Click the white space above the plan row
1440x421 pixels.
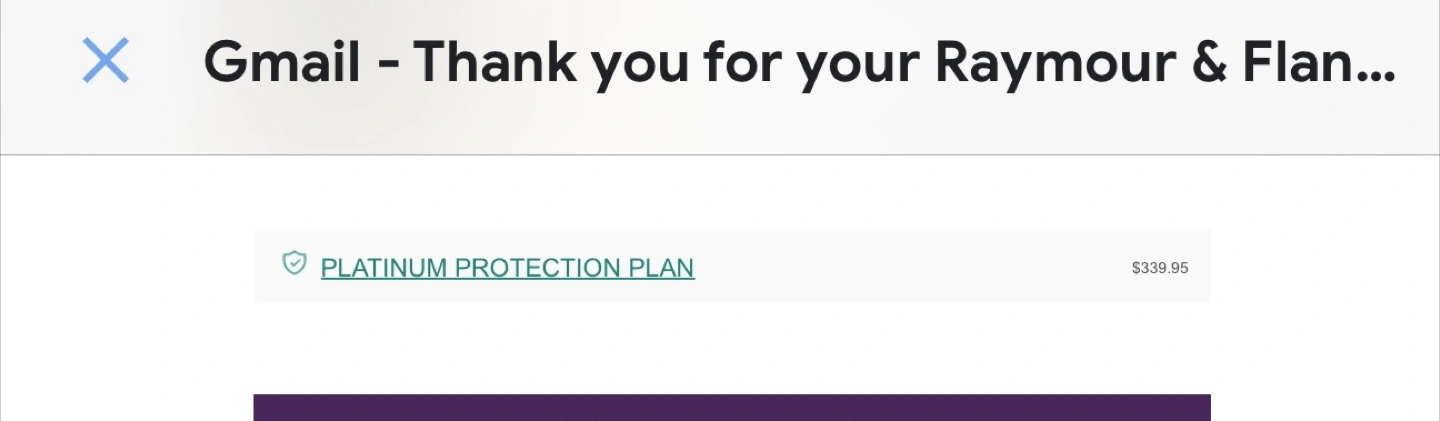(x=732, y=193)
